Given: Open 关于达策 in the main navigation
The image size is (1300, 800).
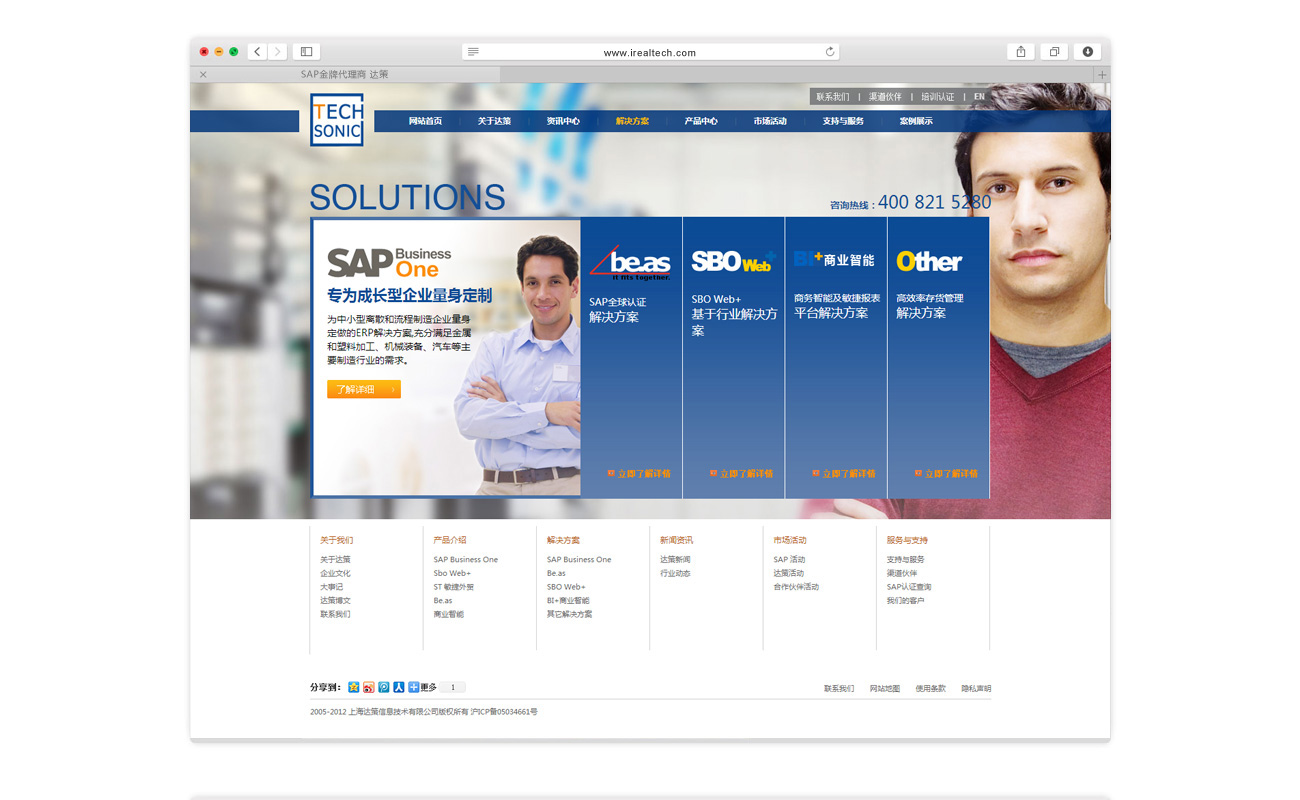Looking at the screenshot, I should click(x=494, y=121).
